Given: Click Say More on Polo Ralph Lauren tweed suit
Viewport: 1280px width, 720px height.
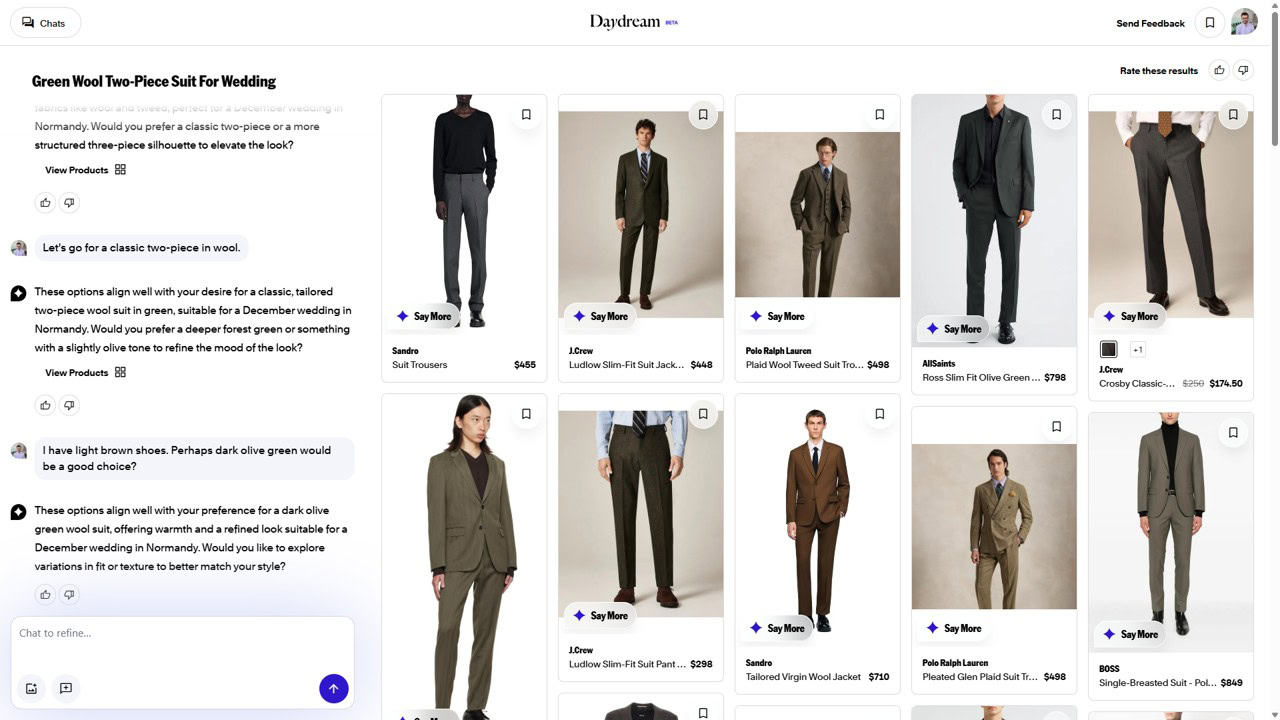Looking at the screenshot, I should tap(776, 316).
